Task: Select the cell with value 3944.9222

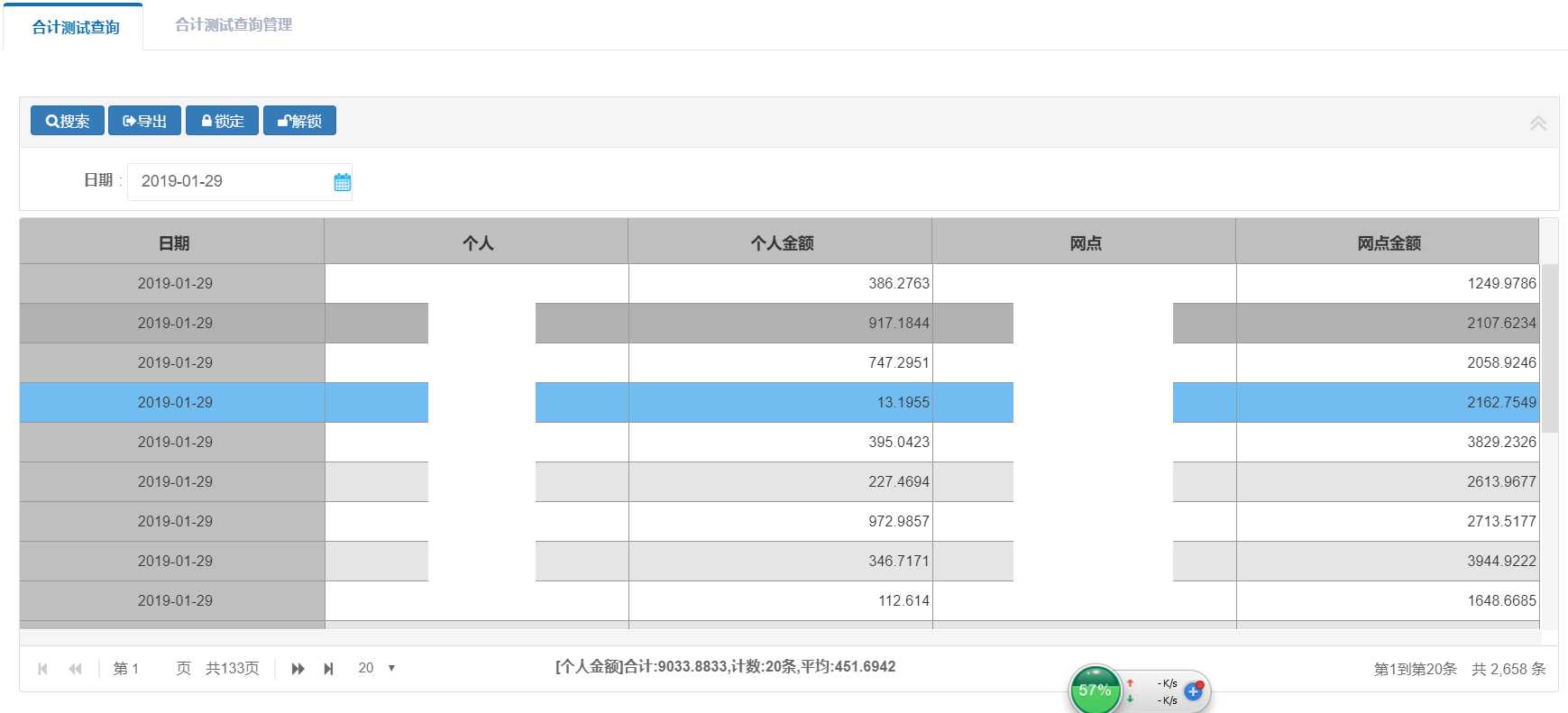Action: (x=1388, y=561)
